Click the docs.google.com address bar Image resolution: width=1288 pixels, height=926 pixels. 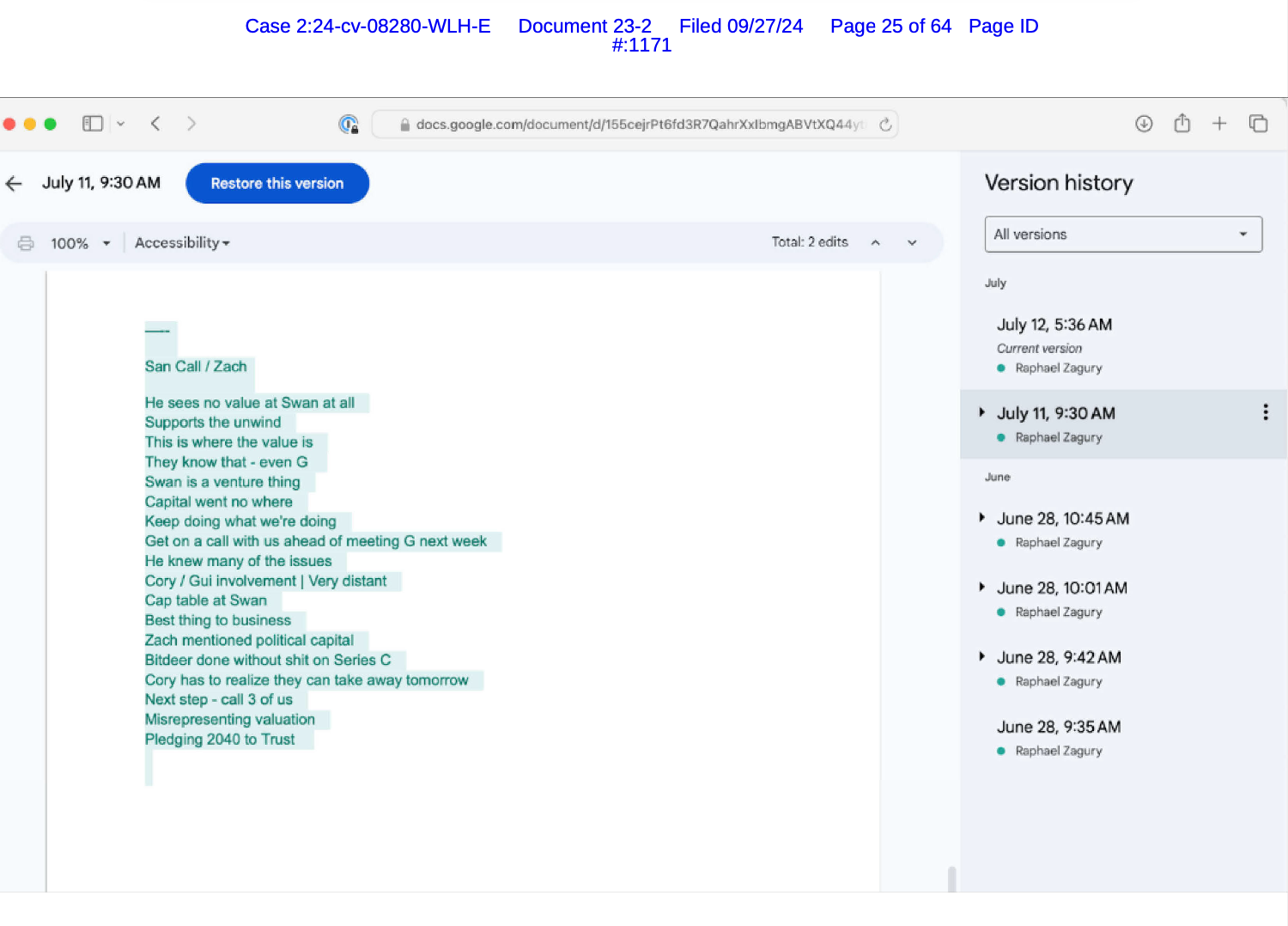(635, 125)
